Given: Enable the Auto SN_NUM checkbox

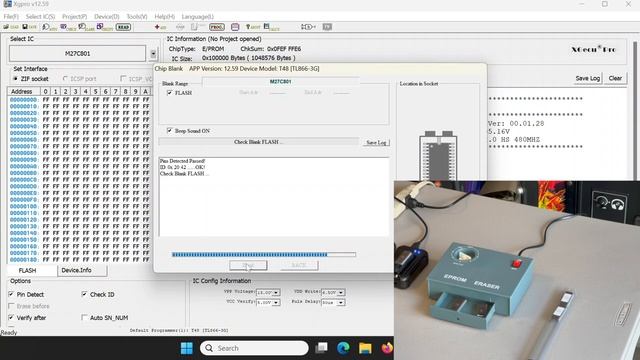Looking at the screenshot, I should [x=84, y=318].
